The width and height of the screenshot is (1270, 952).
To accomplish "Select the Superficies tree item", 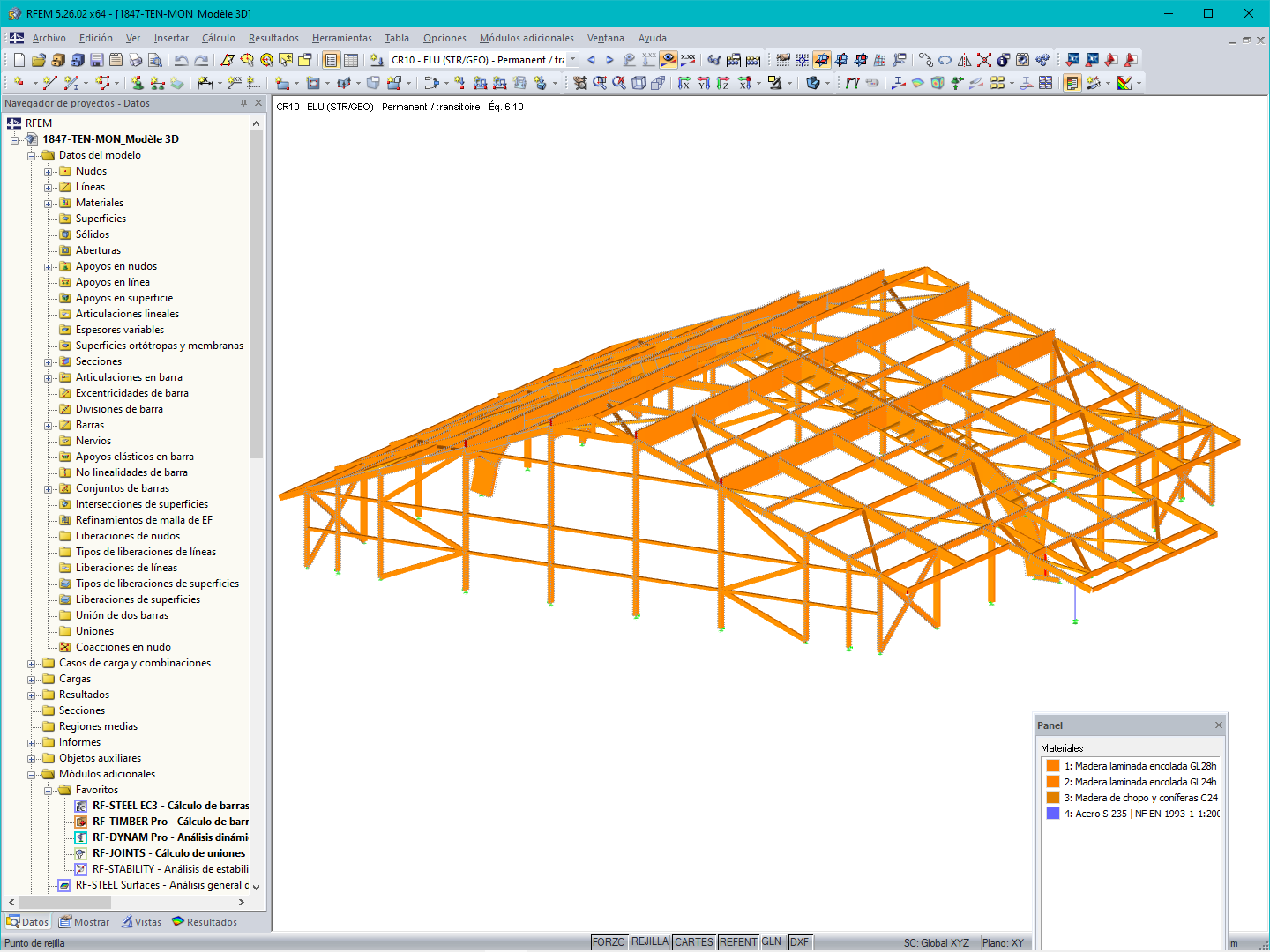I will pyautogui.click(x=101, y=218).
